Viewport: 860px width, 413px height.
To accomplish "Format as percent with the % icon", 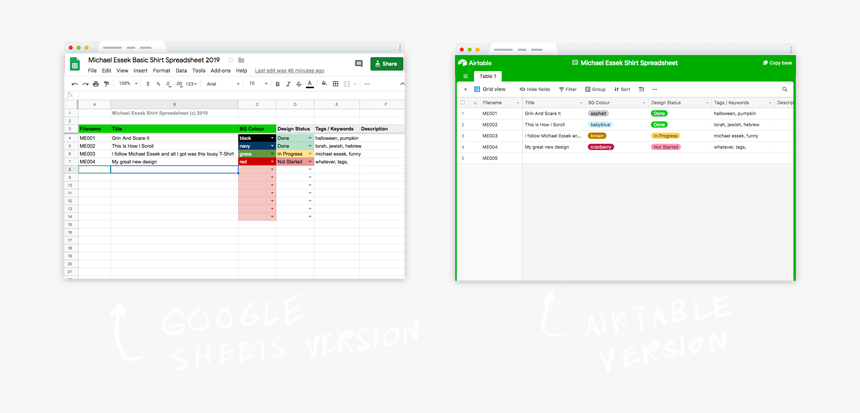I will [x=158, y=84].
